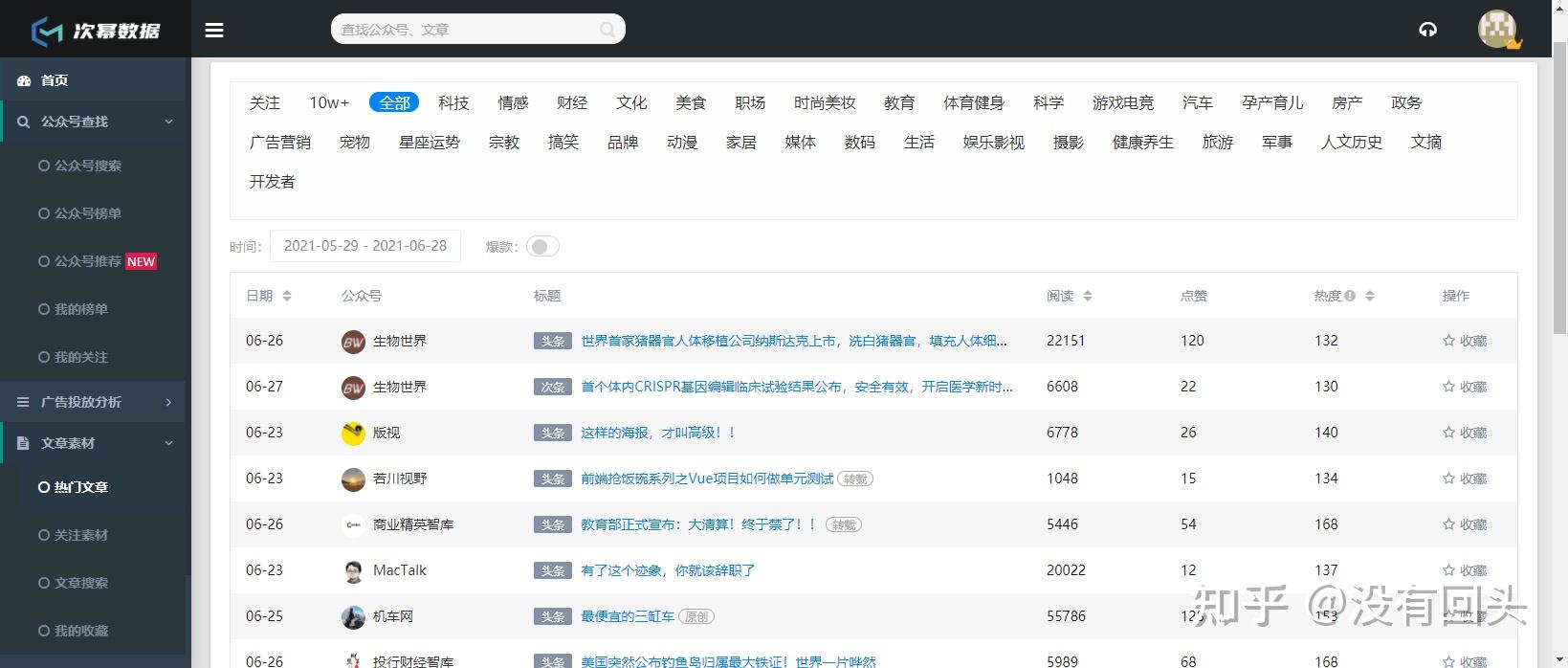
Task: Collapse the 文章素材 sidebar section
Action: tap(94, 443)
